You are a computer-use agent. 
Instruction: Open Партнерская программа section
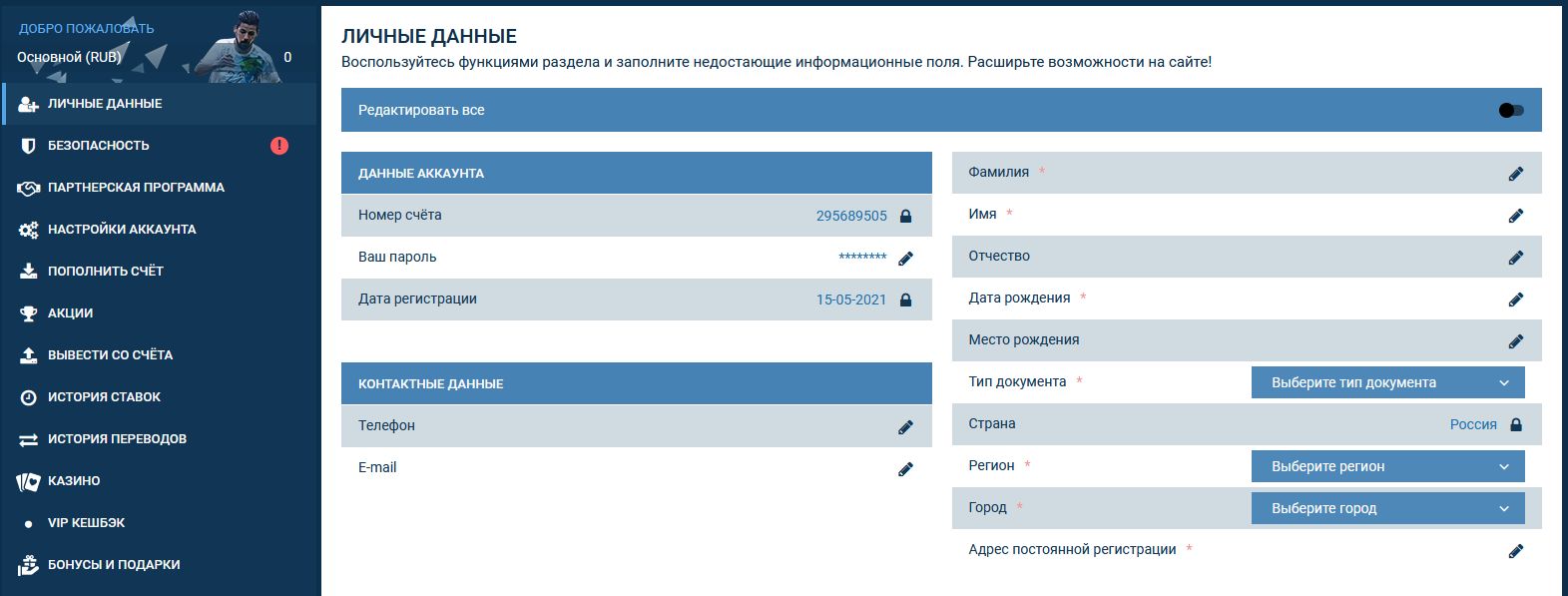(136, 188)
